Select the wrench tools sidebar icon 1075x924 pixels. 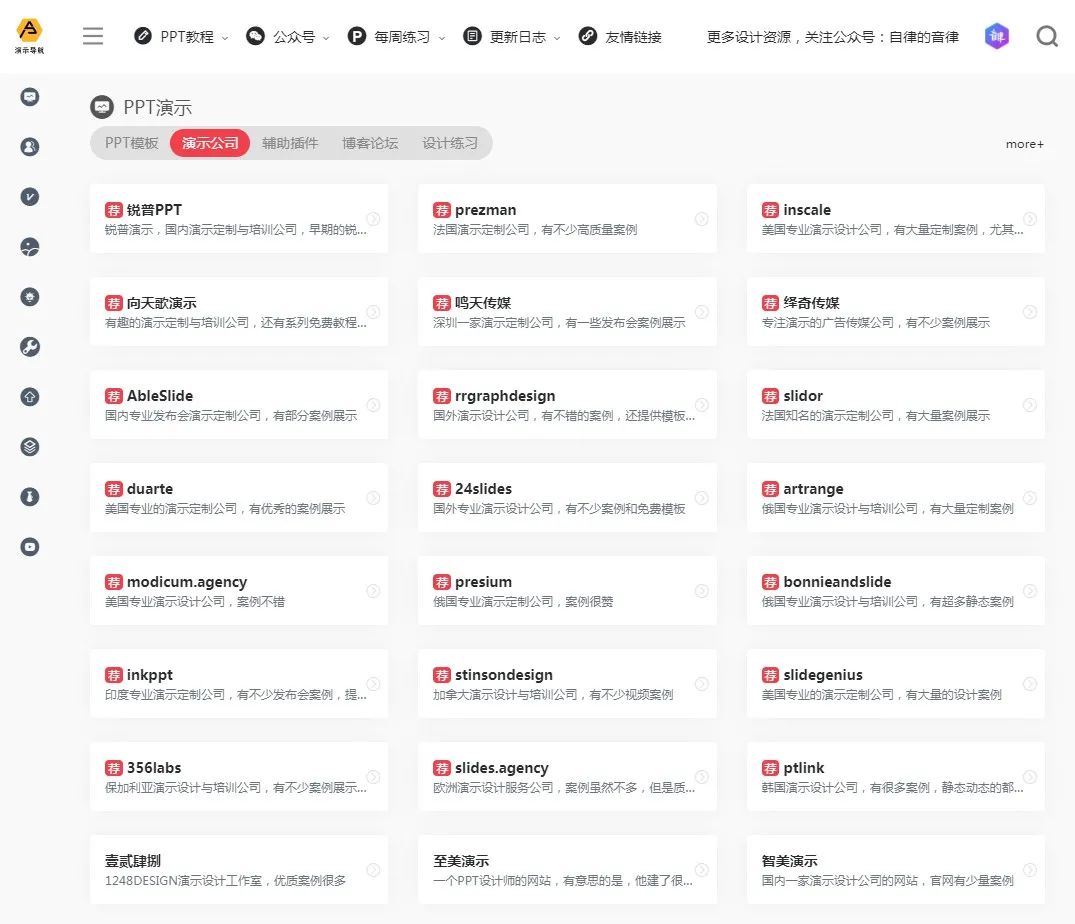tap(29, 347)
